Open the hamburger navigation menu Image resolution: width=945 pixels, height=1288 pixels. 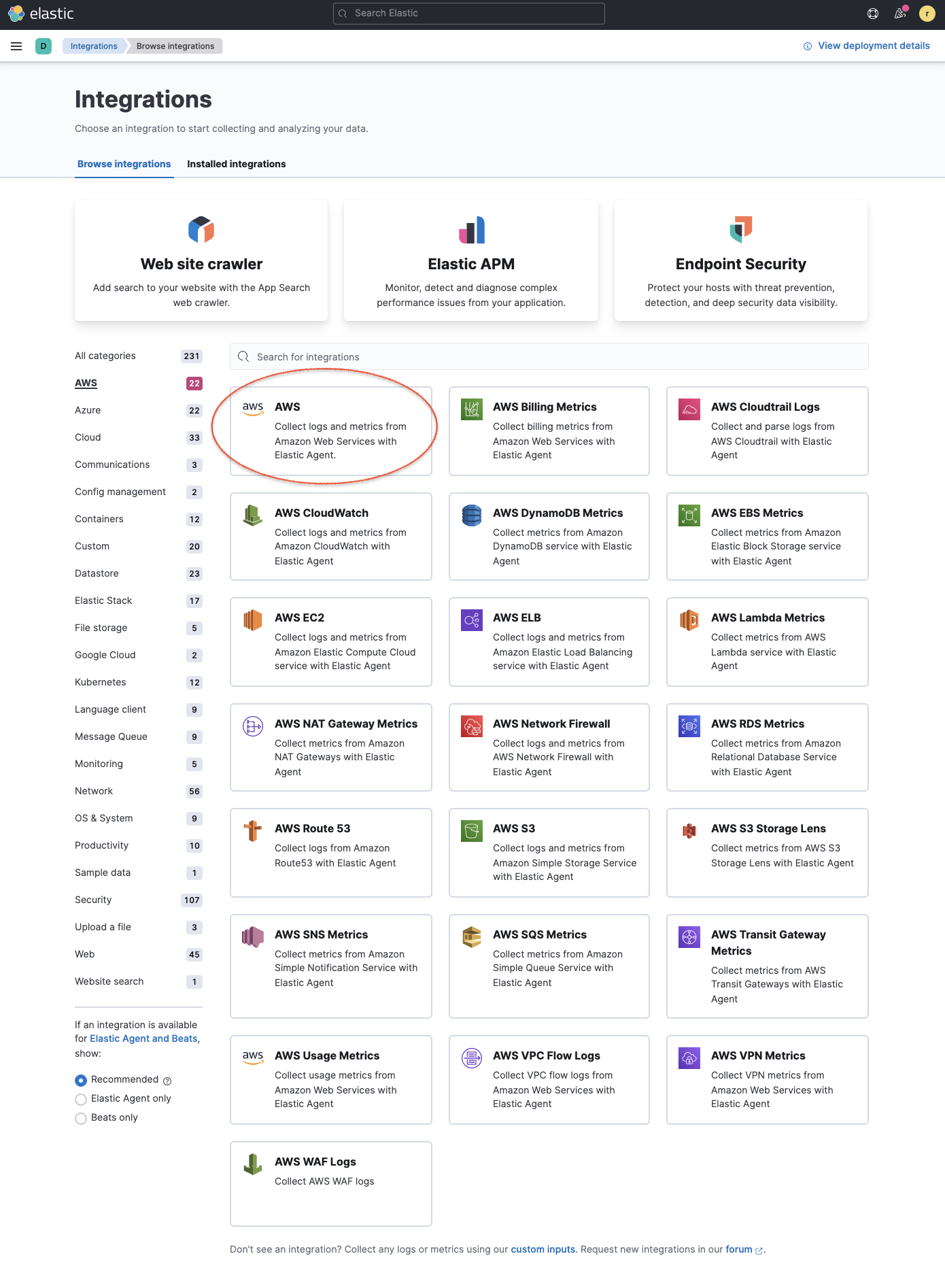[x=16, y=46]
